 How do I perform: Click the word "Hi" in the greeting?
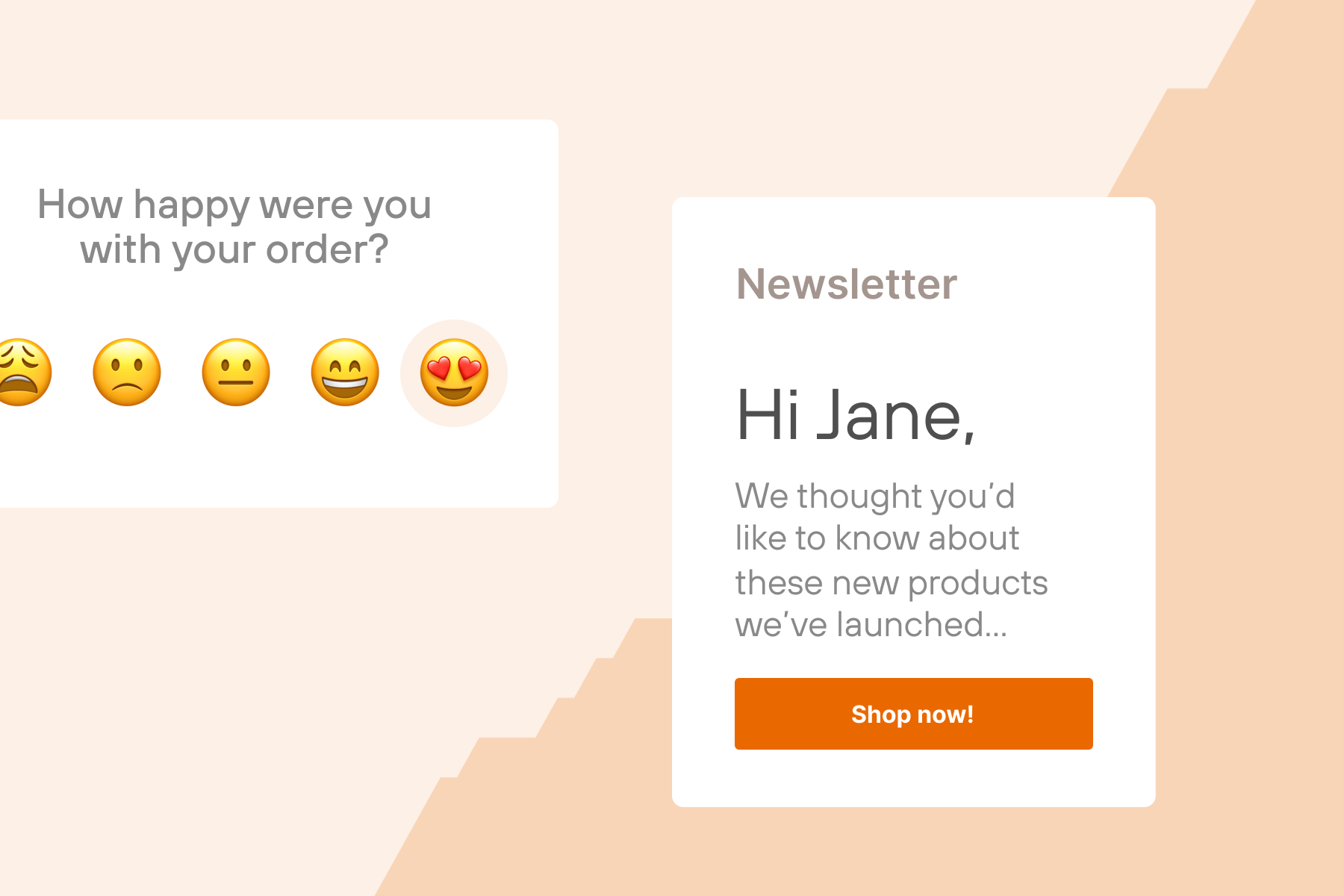(768, 417)
